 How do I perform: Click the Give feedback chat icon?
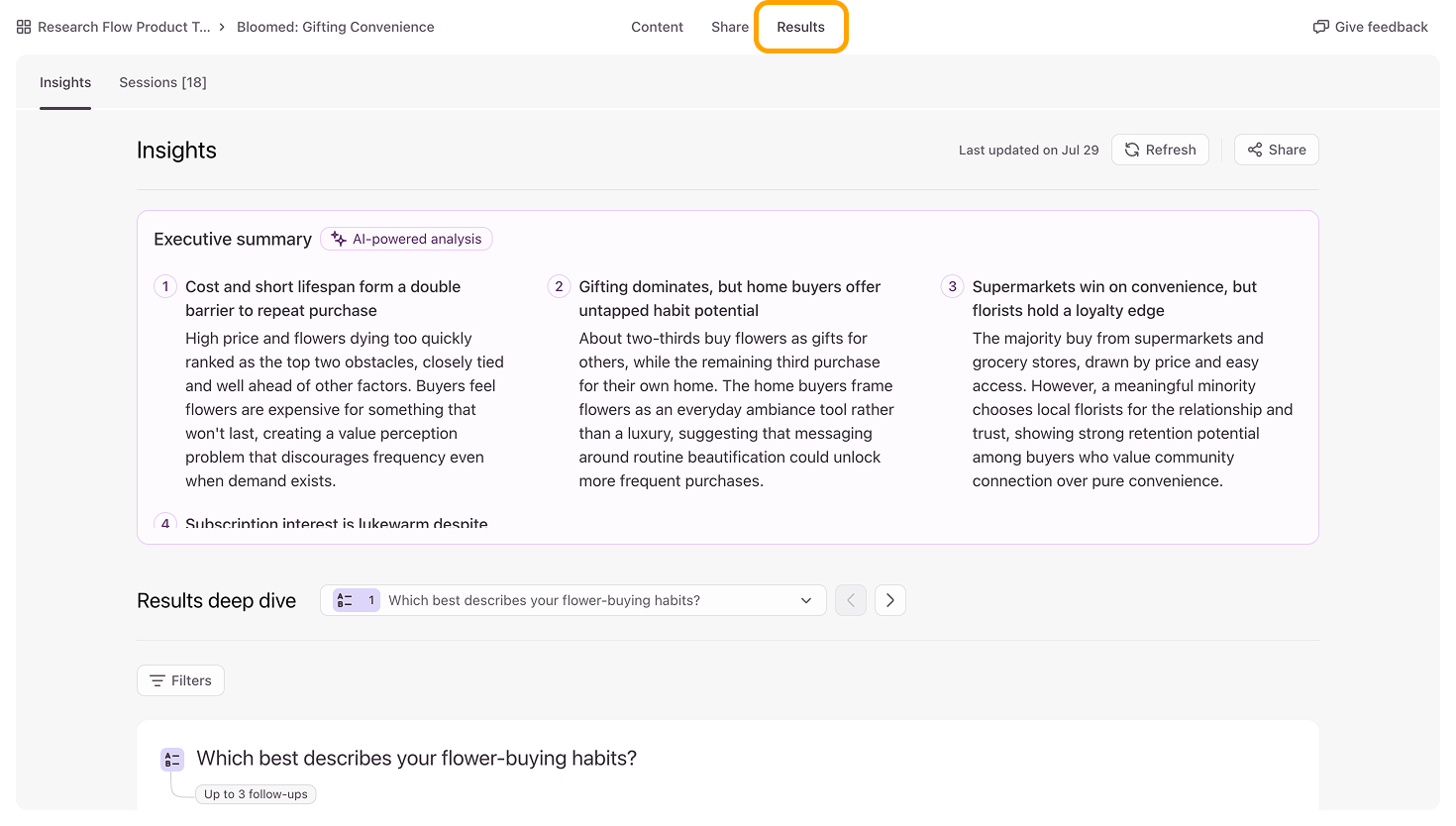[1320, 27]
